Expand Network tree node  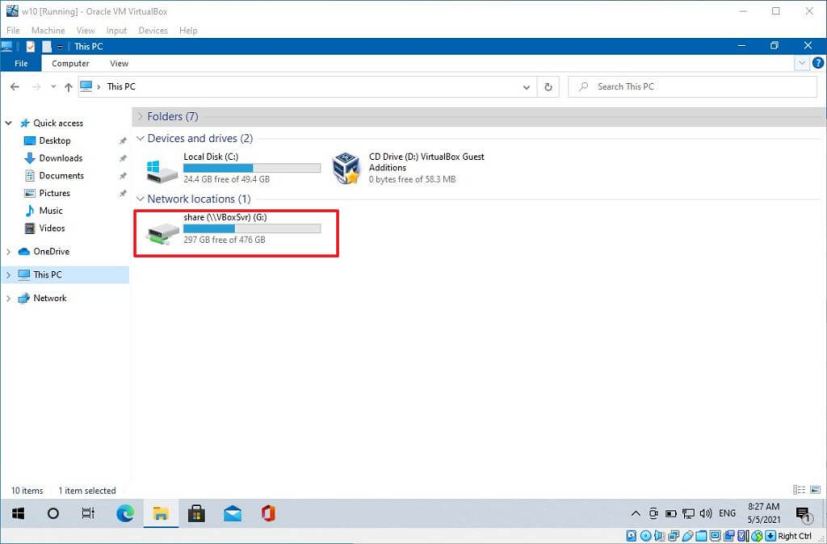point(8,298)
